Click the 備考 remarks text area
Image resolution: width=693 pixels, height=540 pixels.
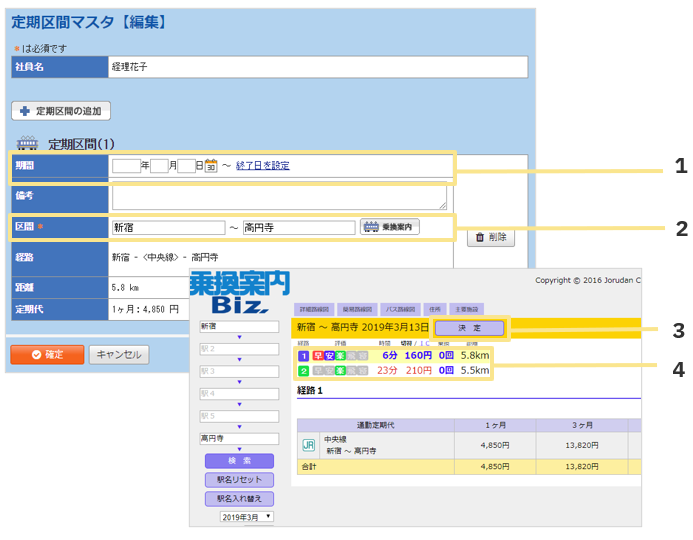[280, 196]
